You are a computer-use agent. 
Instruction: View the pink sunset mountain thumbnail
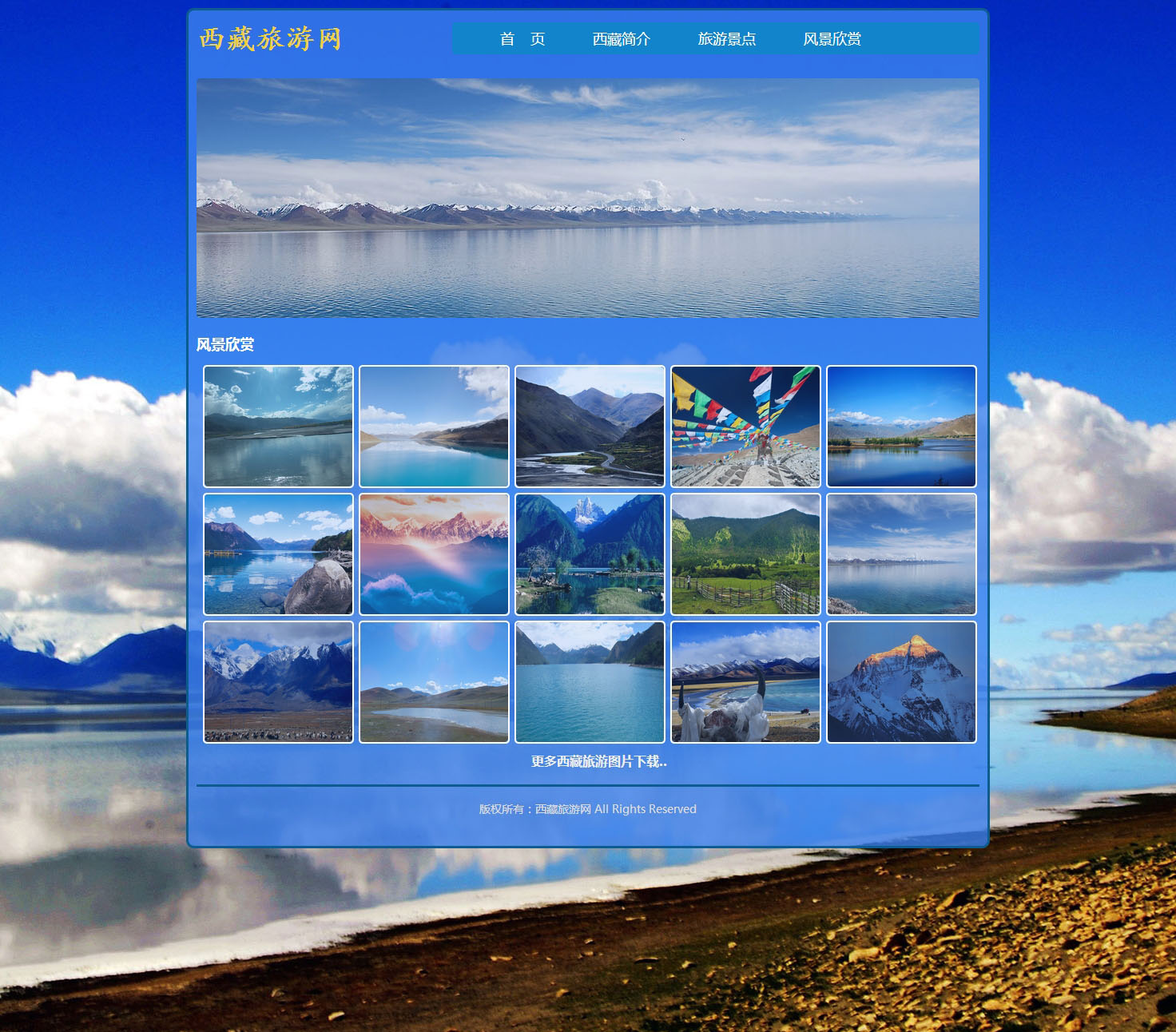(x=434, y=554)
